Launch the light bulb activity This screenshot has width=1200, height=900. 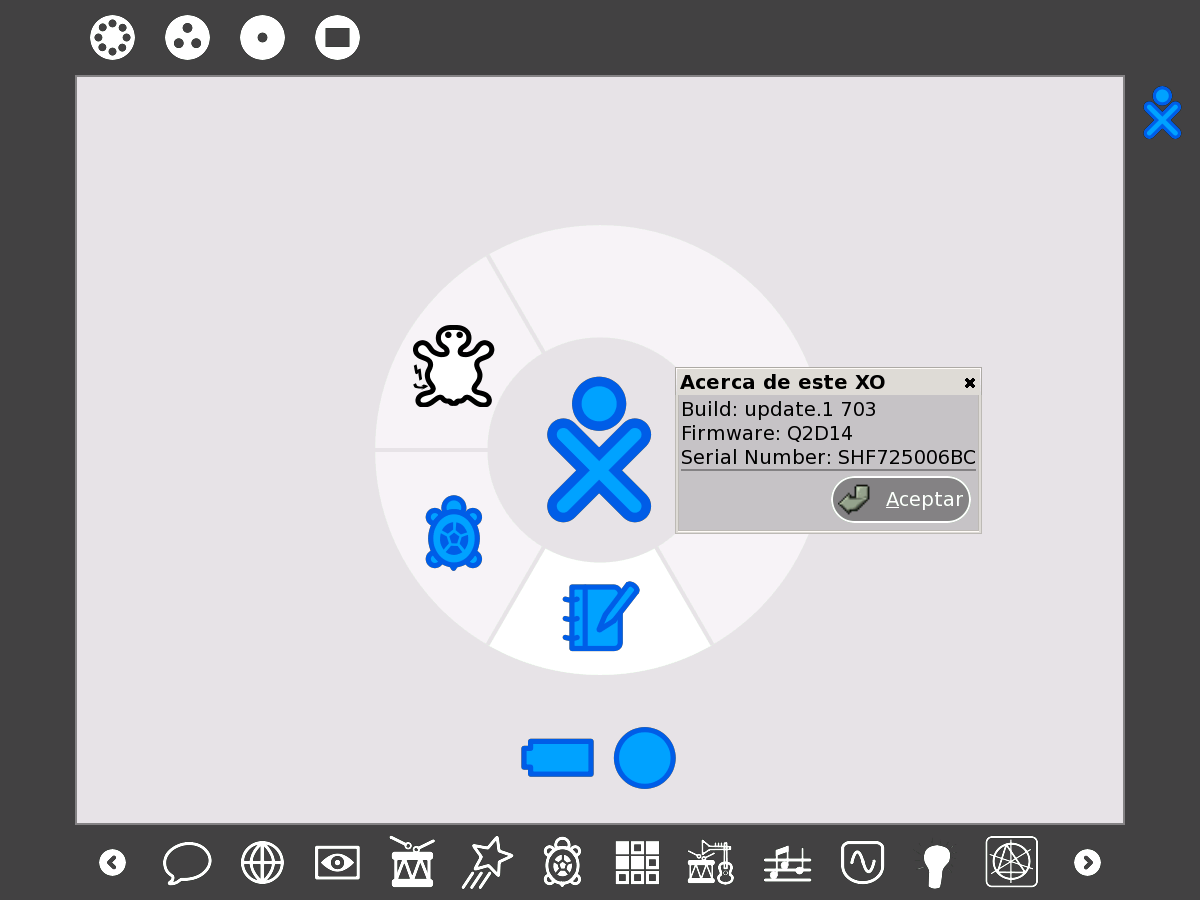click(x=937, y=865)
